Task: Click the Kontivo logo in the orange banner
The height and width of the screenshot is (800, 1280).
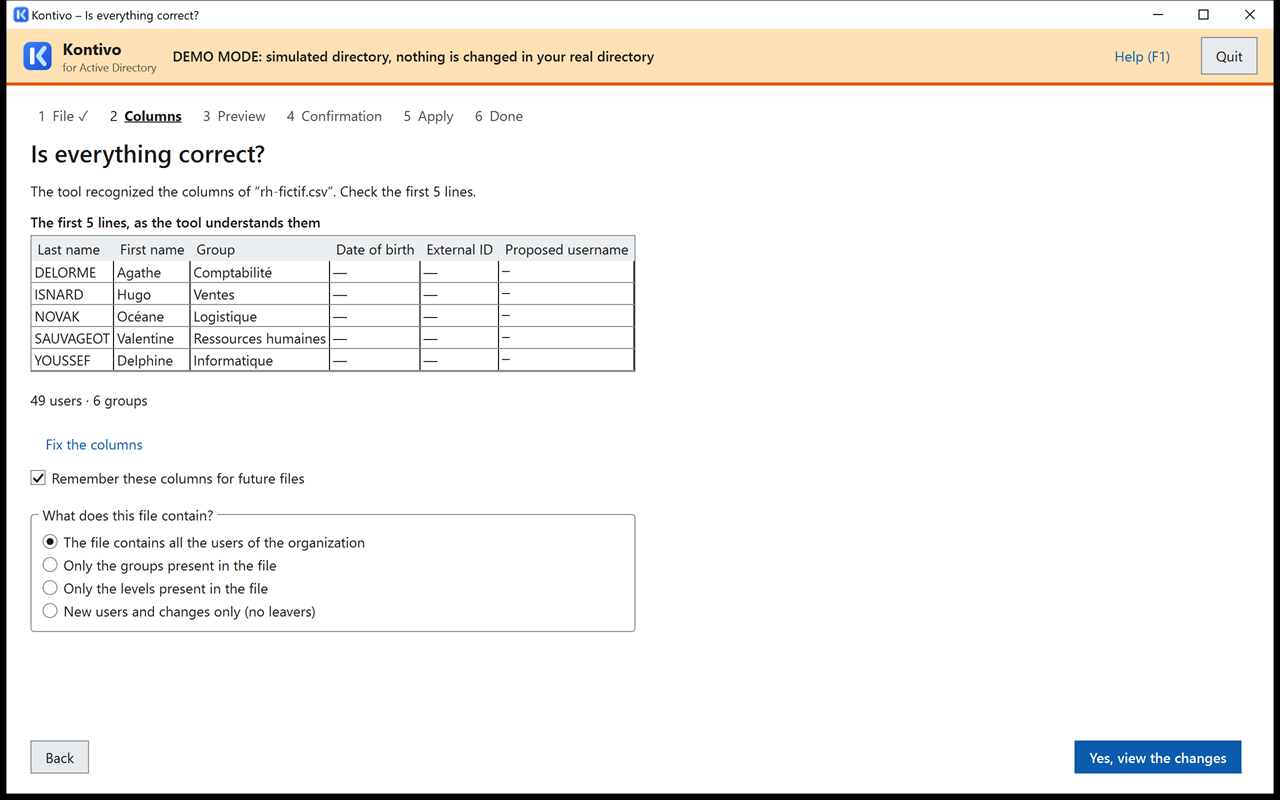Action: 37,56
